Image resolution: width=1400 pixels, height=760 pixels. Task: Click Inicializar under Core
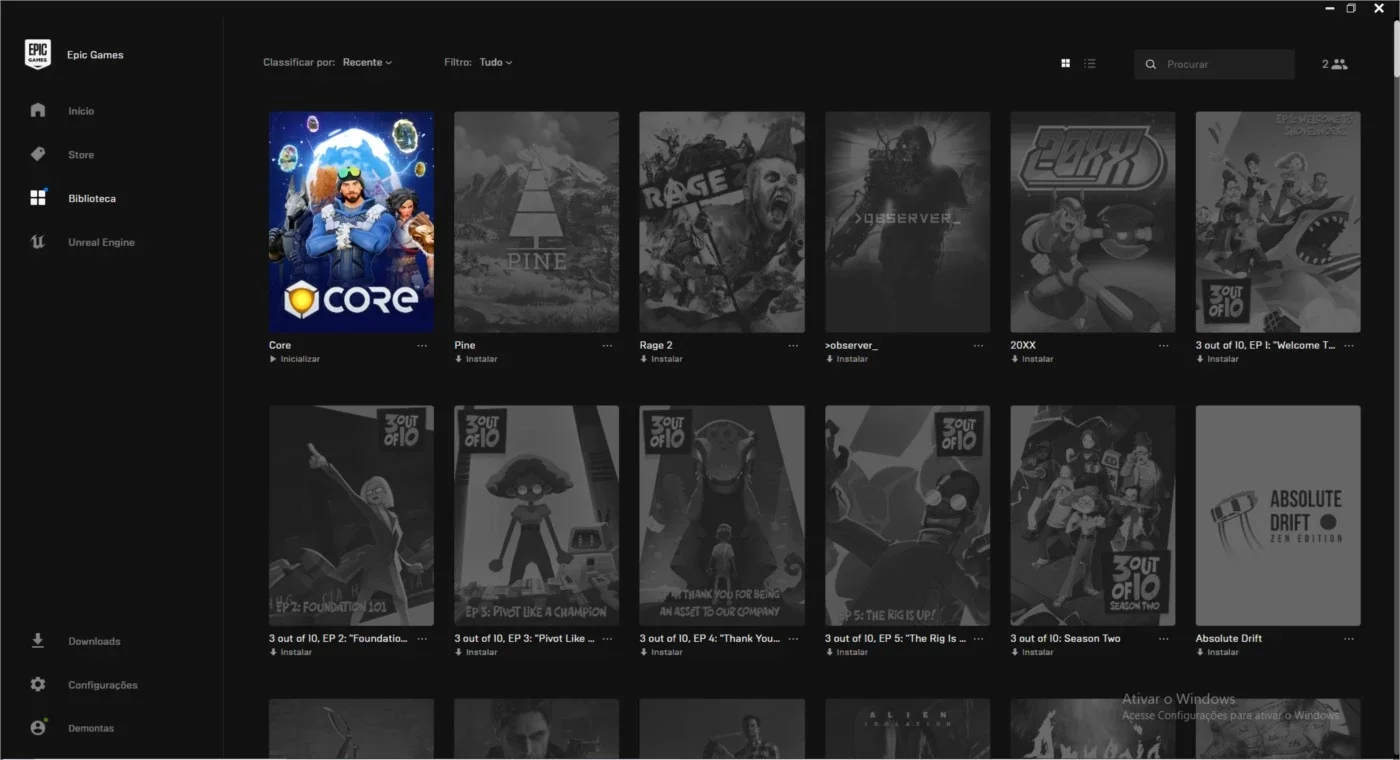pyautogui.click(x=295, y=359)
